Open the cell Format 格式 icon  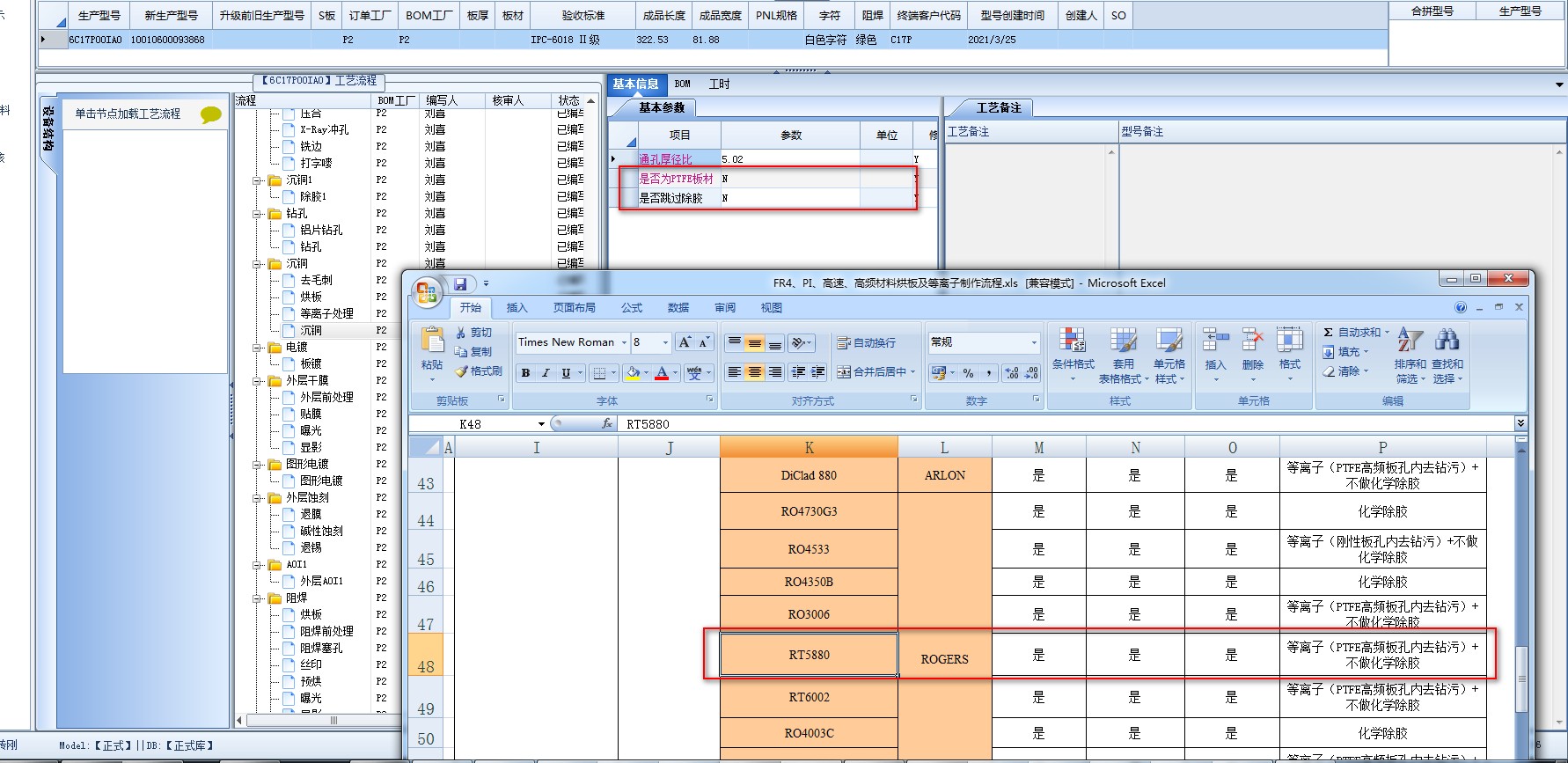(x=1290, y=339)
